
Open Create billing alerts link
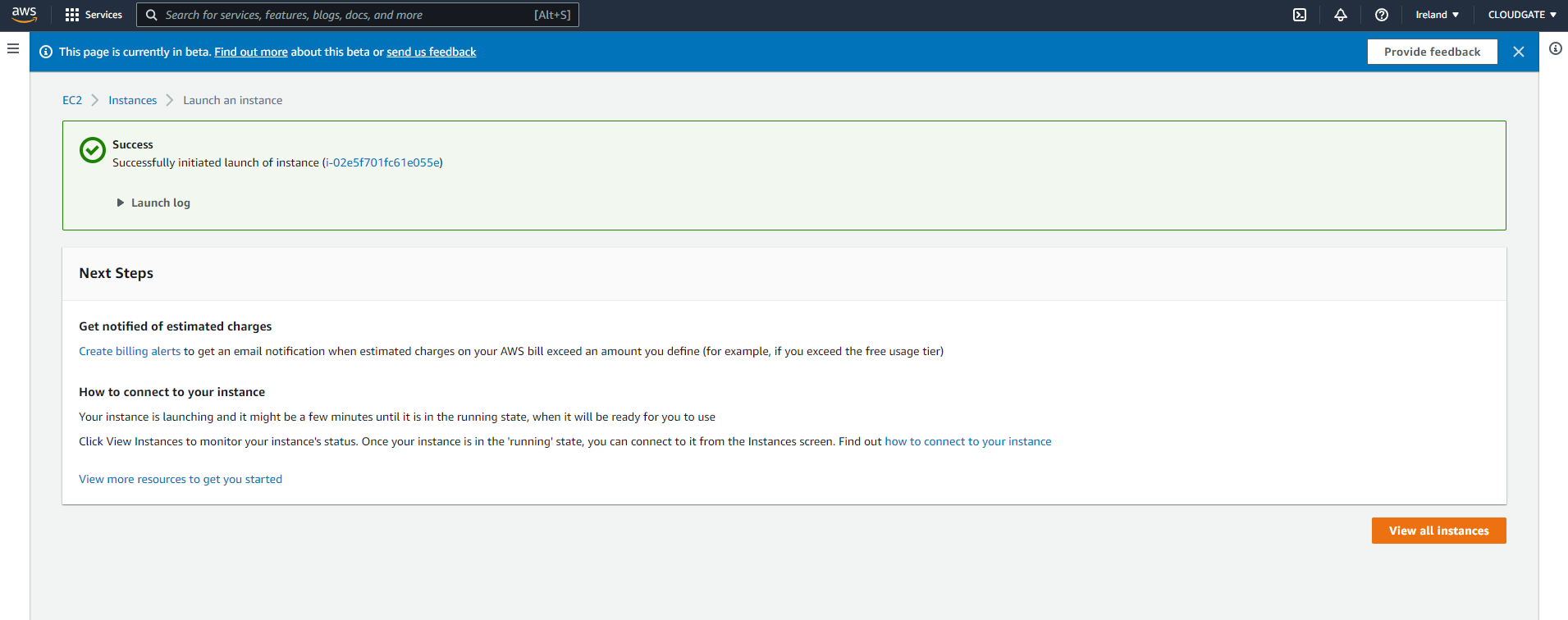pos(130,351)
